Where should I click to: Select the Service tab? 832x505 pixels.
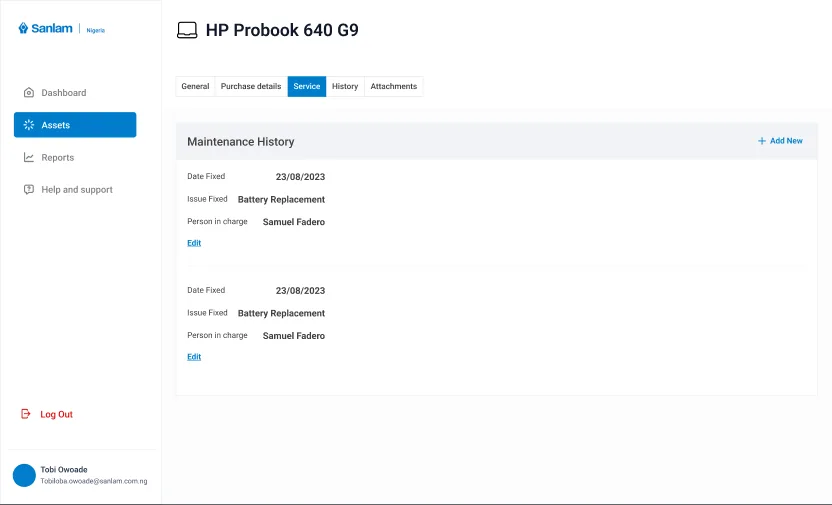tap(307, 86)
